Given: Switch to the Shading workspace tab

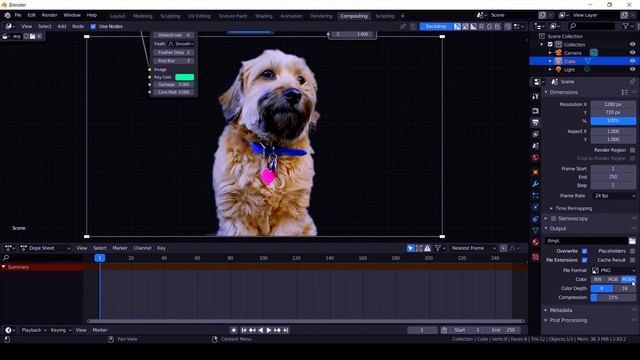Looking at the screenshot, I should pyautogui.click(x=264, y=16).
